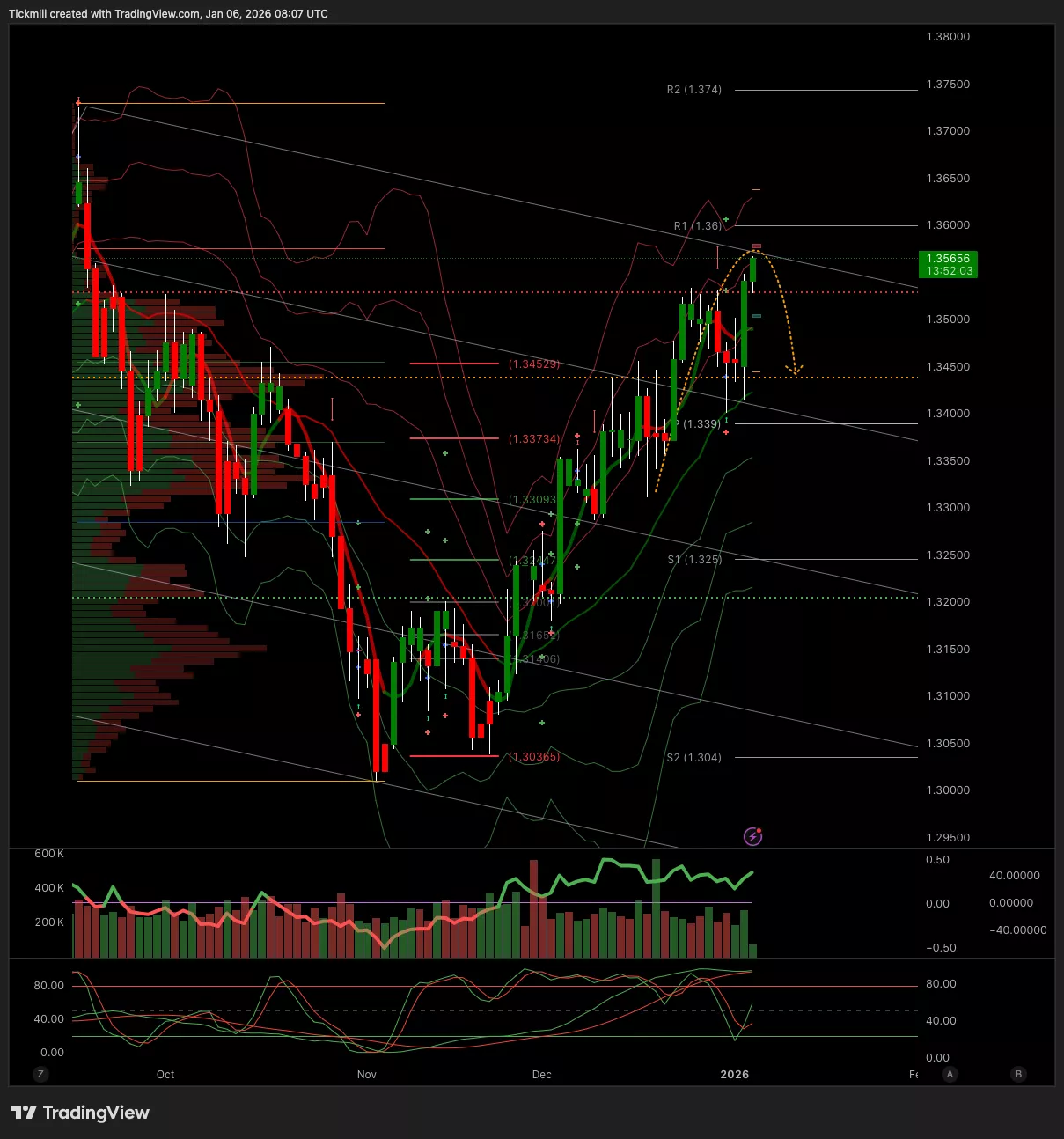Click the "Z" circle button on time axis

click(40, 1074)
